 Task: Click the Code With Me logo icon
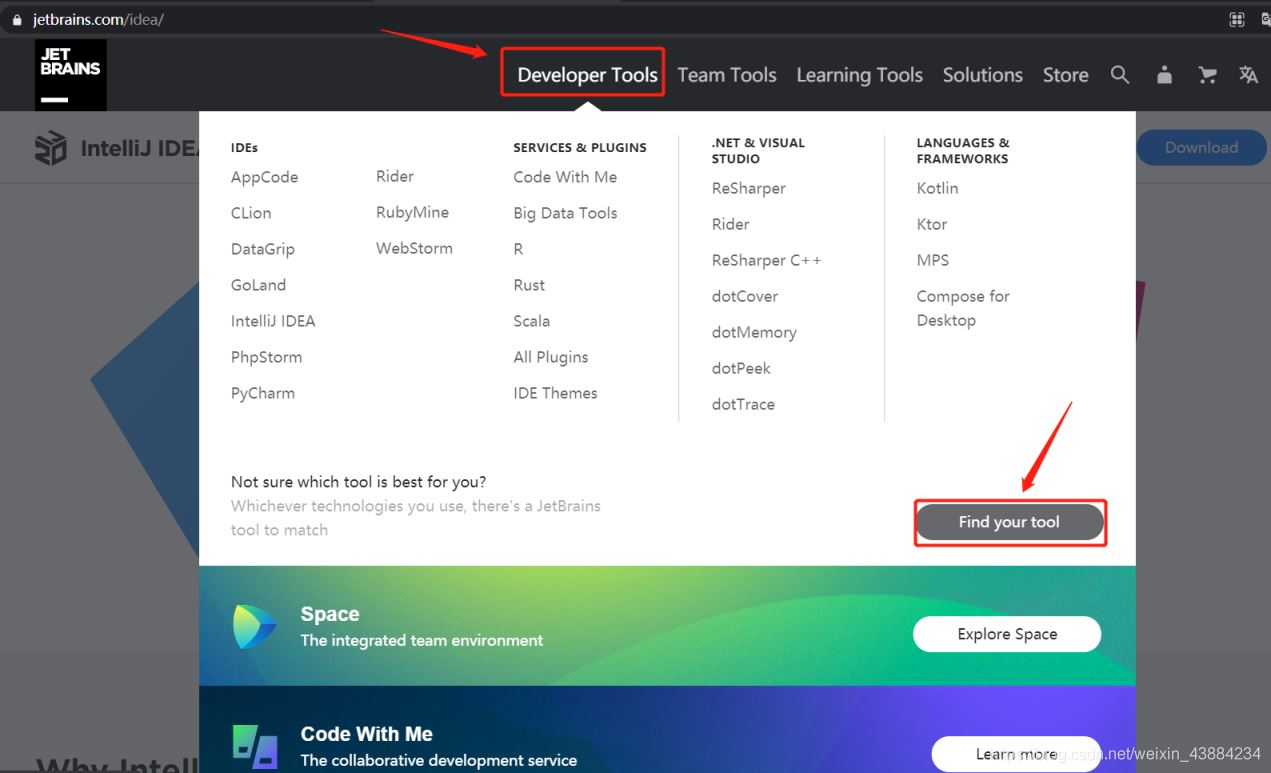(254, 746)
